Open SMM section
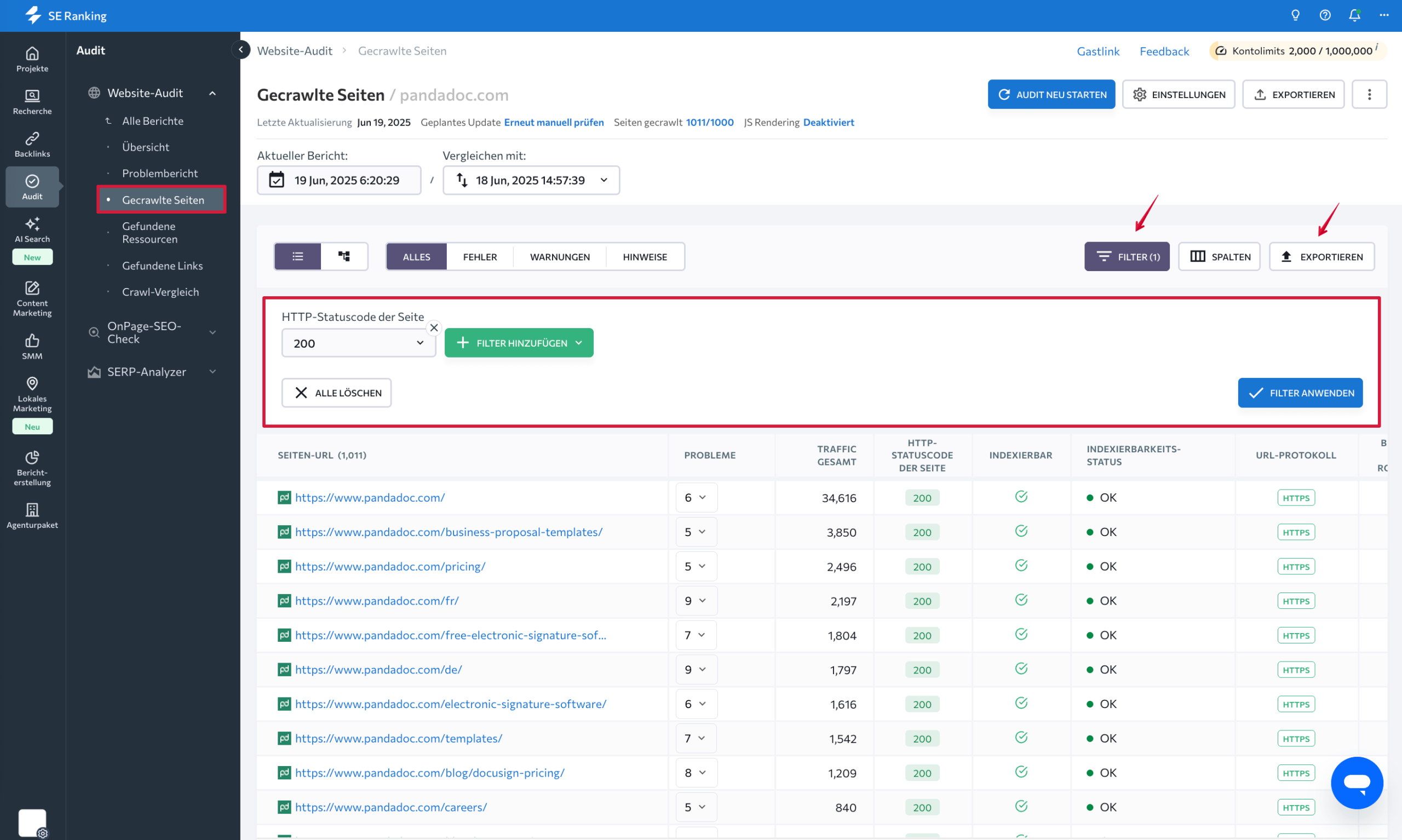Image resolution: width=1402 pixels, height=840 pixels. pyautogui.click(x=32, y=347)
